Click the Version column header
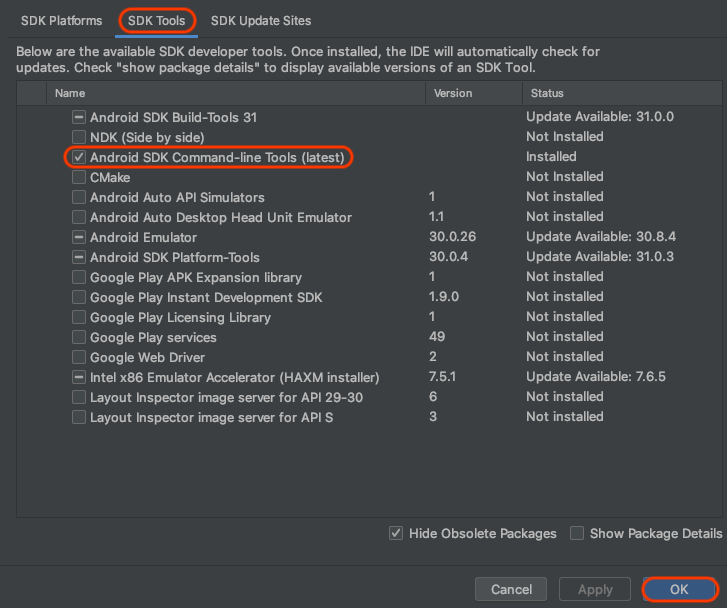727x608 pixels. coord(453,93)
